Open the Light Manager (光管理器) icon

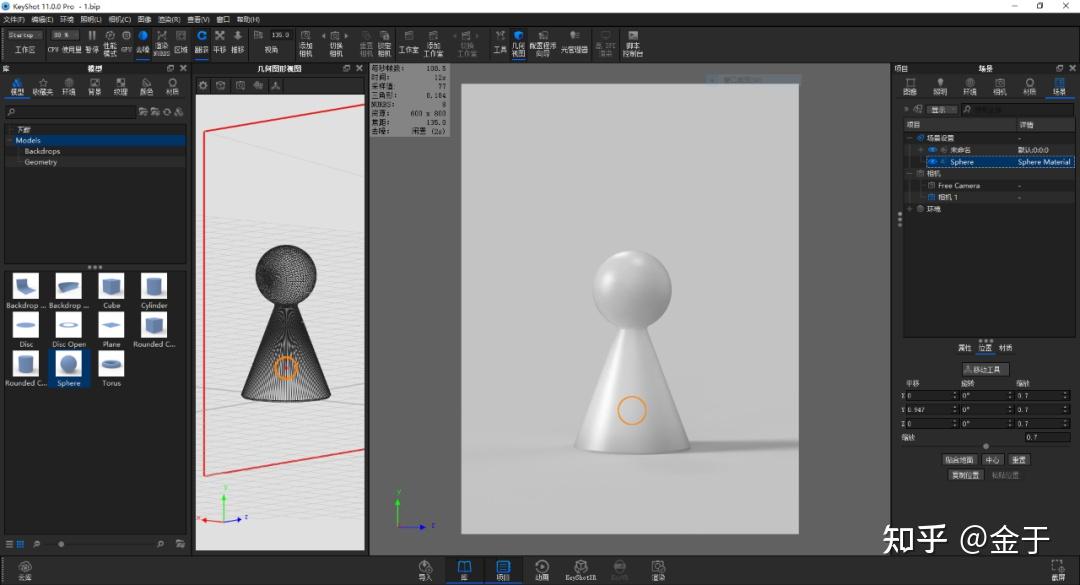pos(574,36)
